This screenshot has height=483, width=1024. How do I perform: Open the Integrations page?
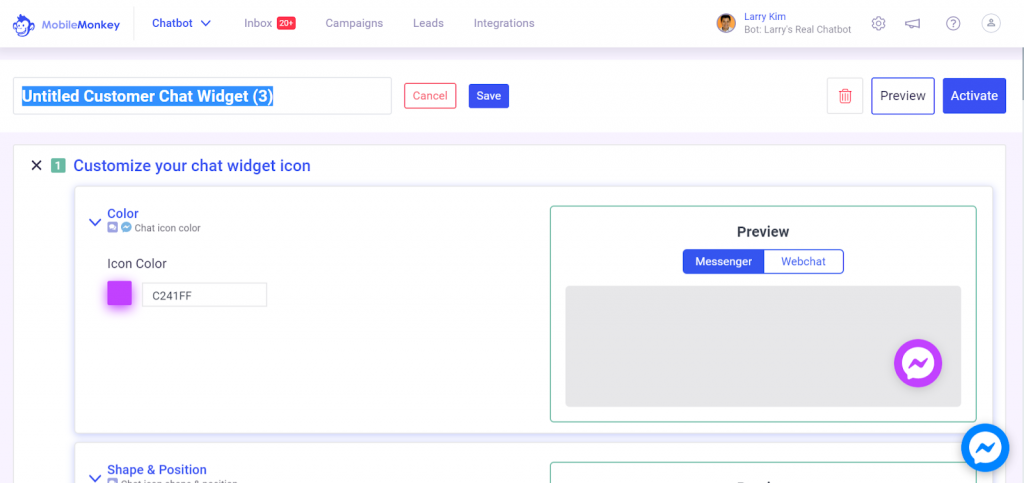pyautogui.click(x=504, y=23)
